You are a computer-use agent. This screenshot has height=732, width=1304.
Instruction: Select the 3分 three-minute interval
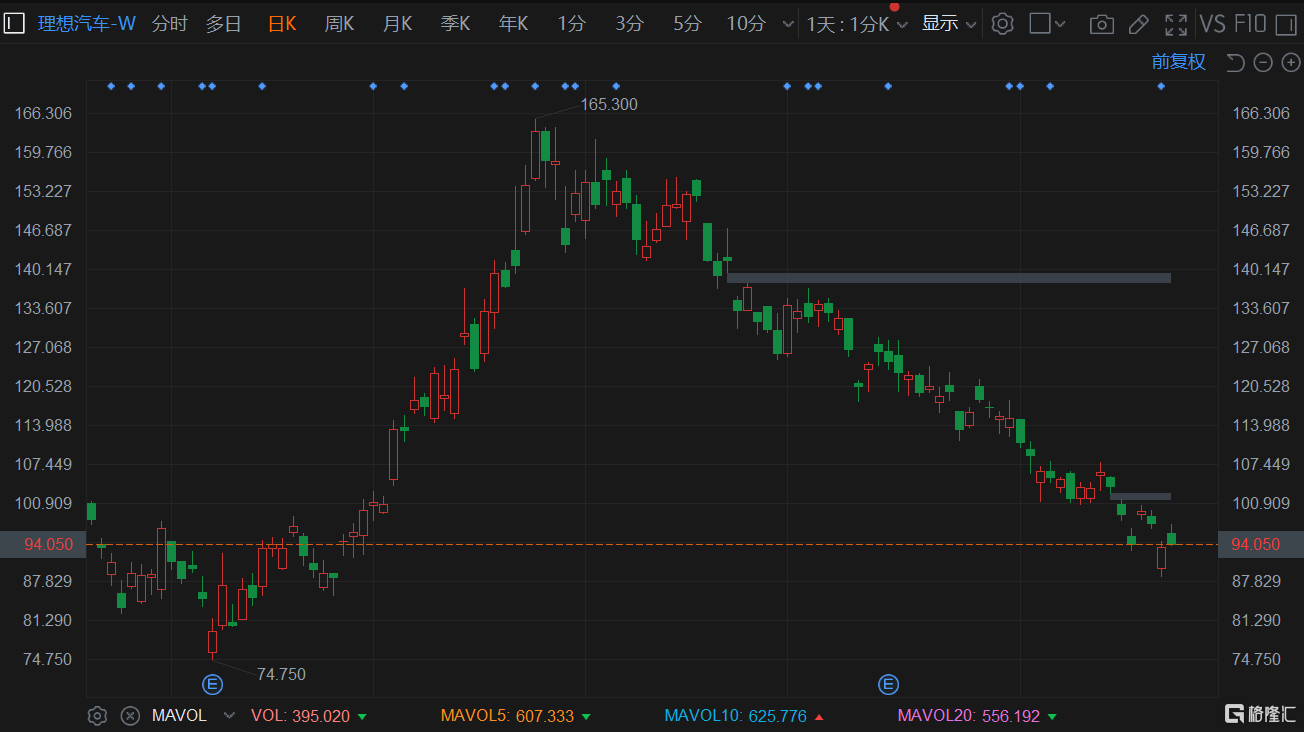pyautogui.click(x=629, y=24)
